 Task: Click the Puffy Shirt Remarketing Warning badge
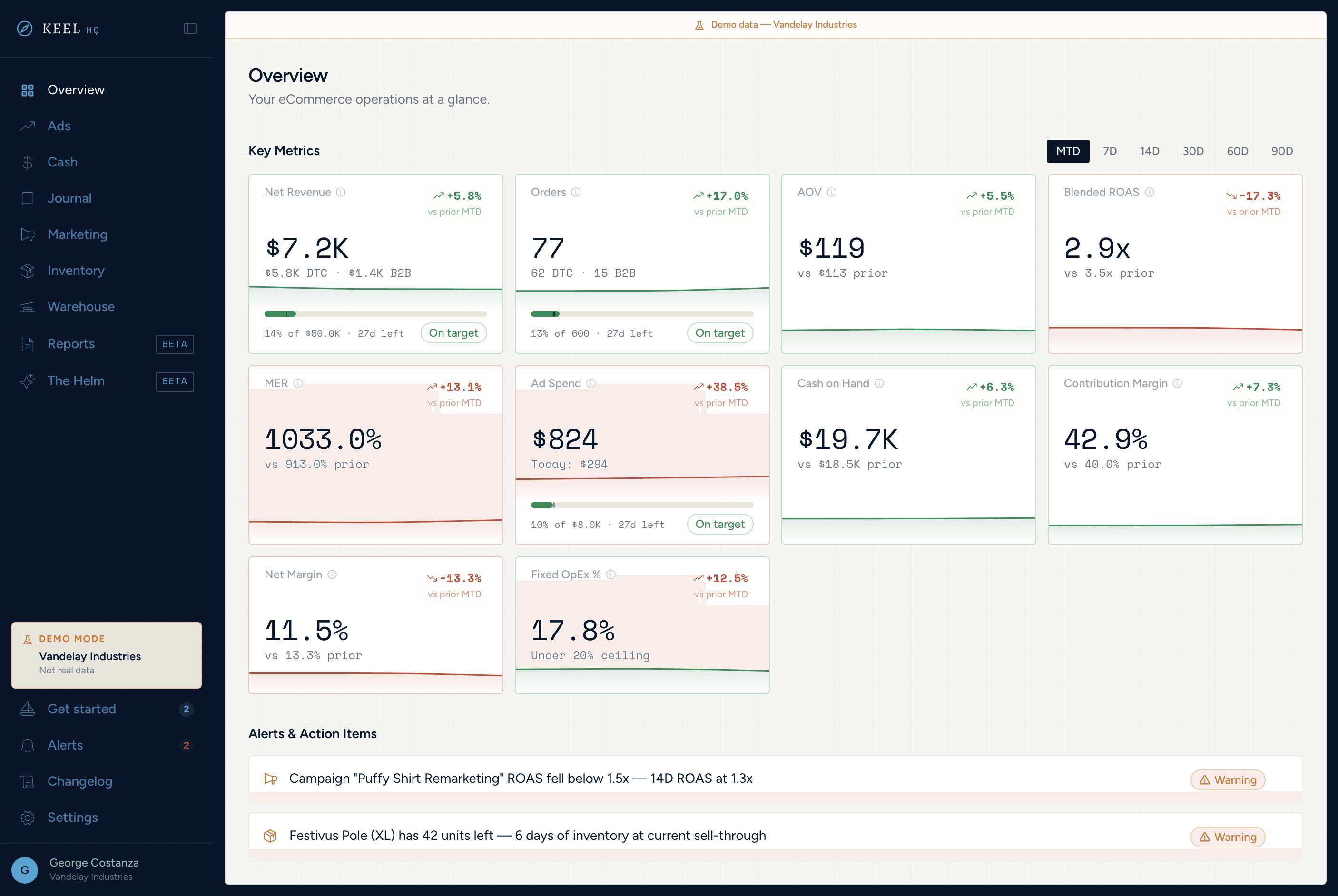pos(1228,780)
